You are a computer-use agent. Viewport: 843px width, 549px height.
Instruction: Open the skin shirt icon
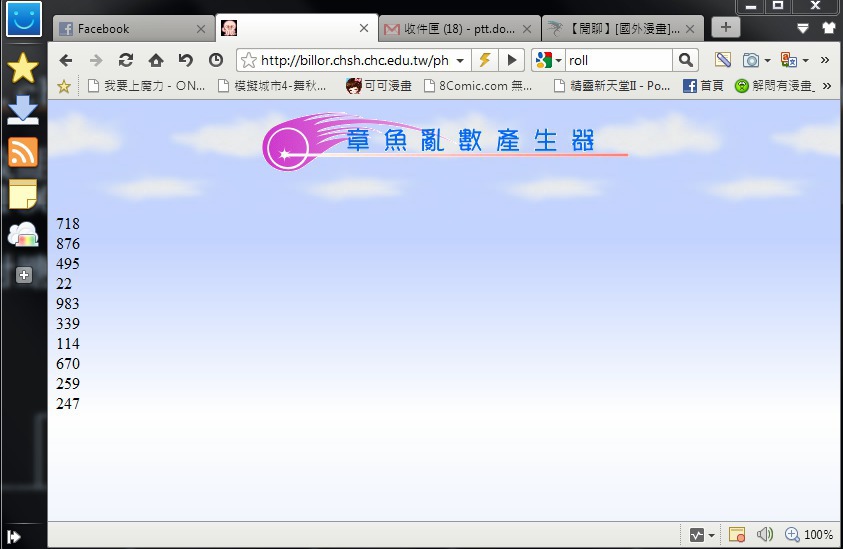(x=830, y=28)
